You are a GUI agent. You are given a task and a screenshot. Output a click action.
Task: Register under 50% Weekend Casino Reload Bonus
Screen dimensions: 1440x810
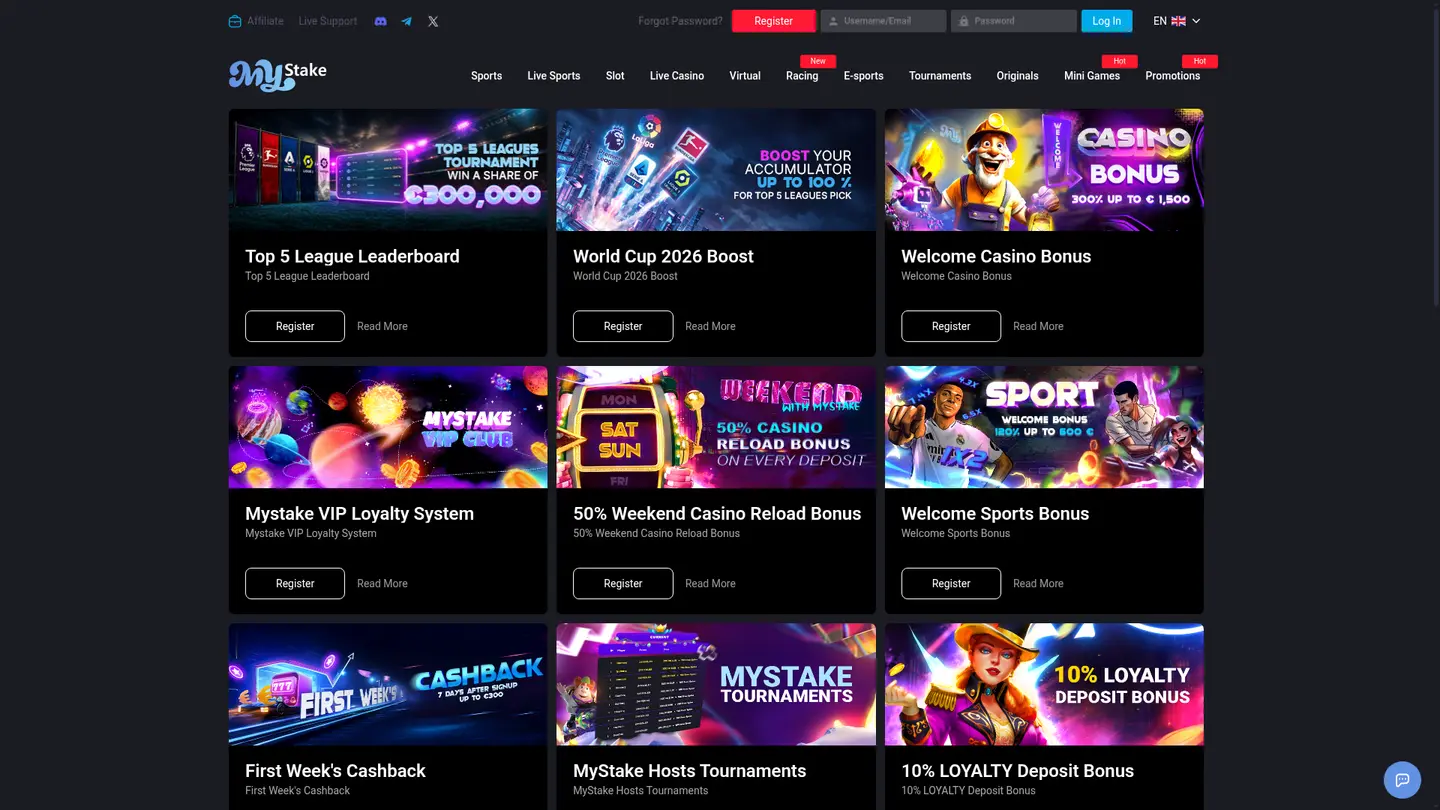(x=623, y=583)
